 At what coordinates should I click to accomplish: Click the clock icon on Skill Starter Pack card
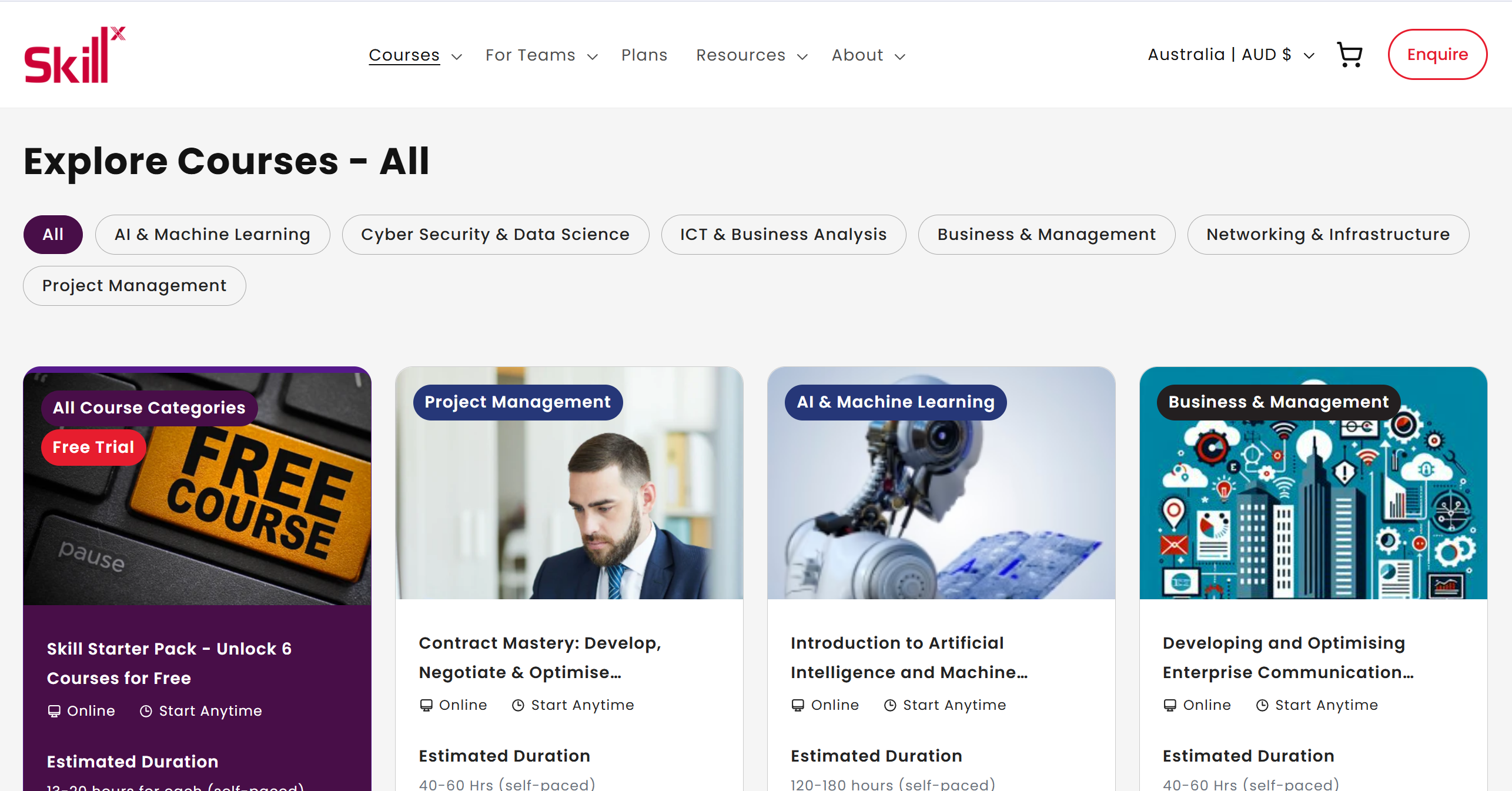pyautogui.click(x=146, y=711)
